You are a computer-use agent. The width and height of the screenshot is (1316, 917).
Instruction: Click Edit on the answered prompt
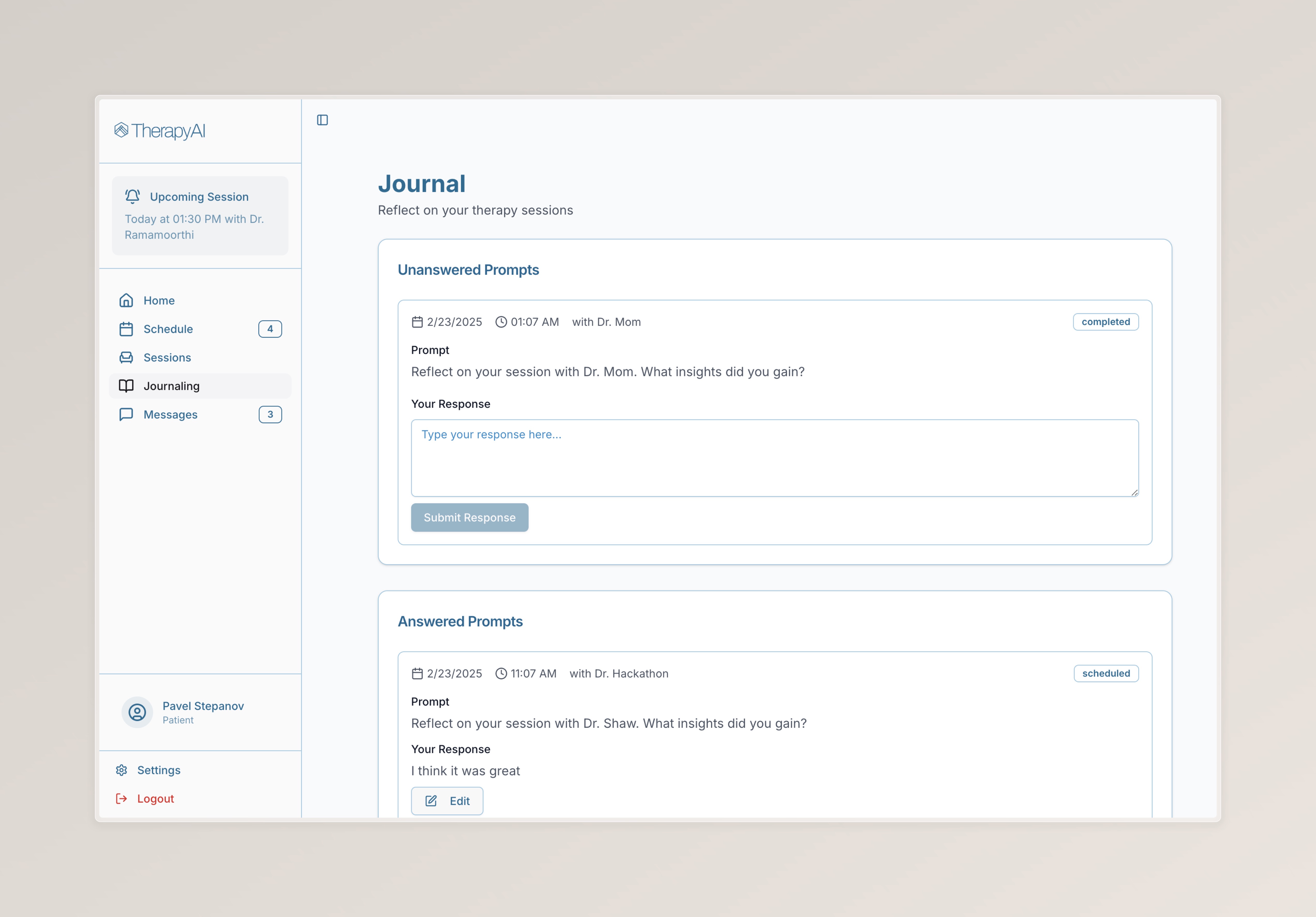[447, 801]
